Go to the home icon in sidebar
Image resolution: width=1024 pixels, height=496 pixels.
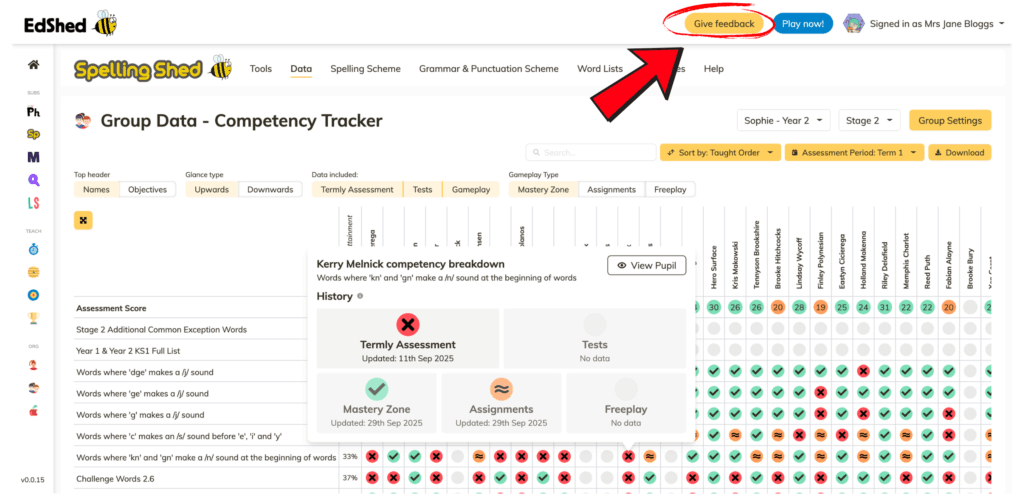click(33, 65)
